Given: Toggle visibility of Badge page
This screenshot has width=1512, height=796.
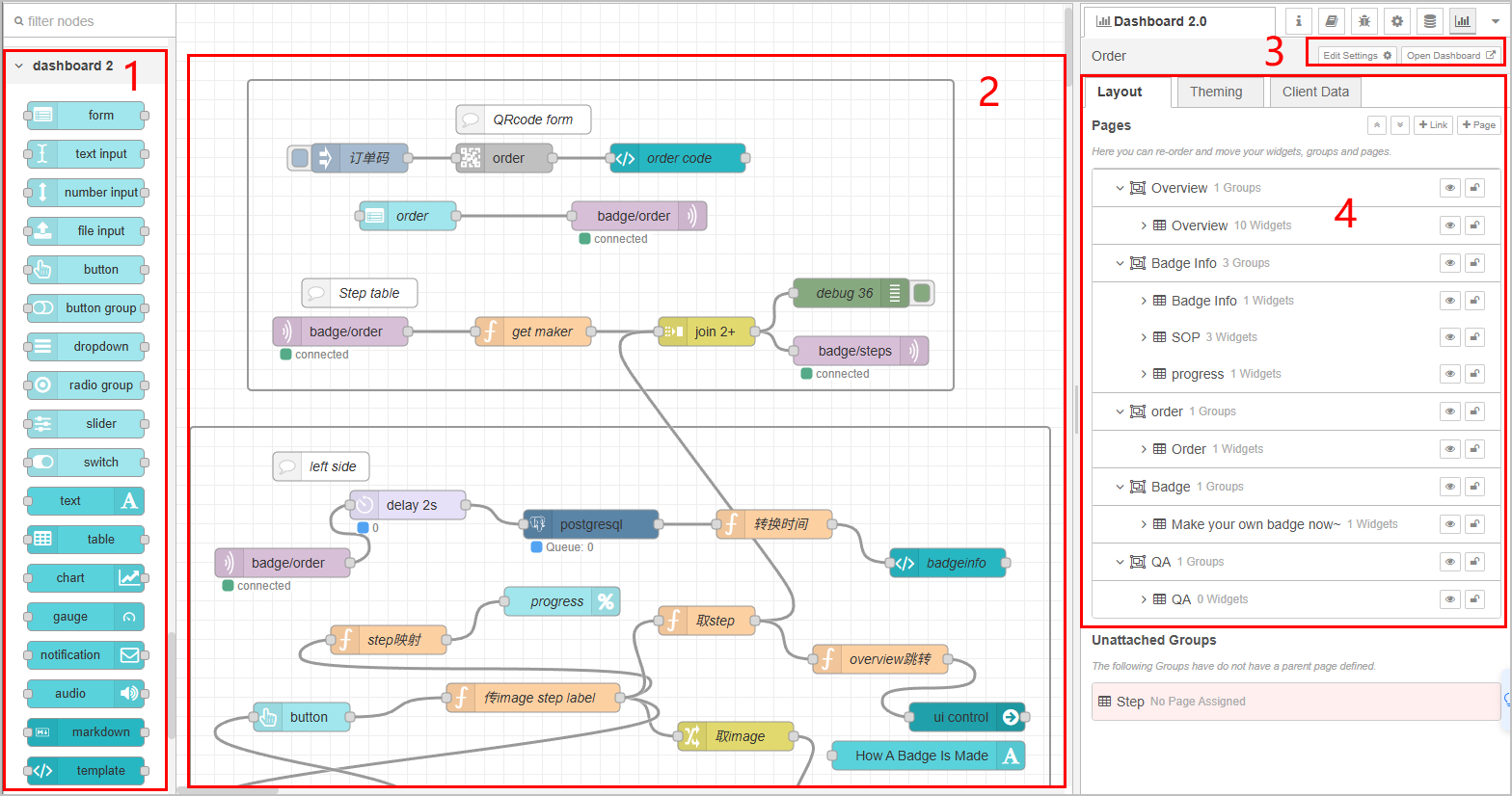Looking at the screenshot, I should 1449,487.
